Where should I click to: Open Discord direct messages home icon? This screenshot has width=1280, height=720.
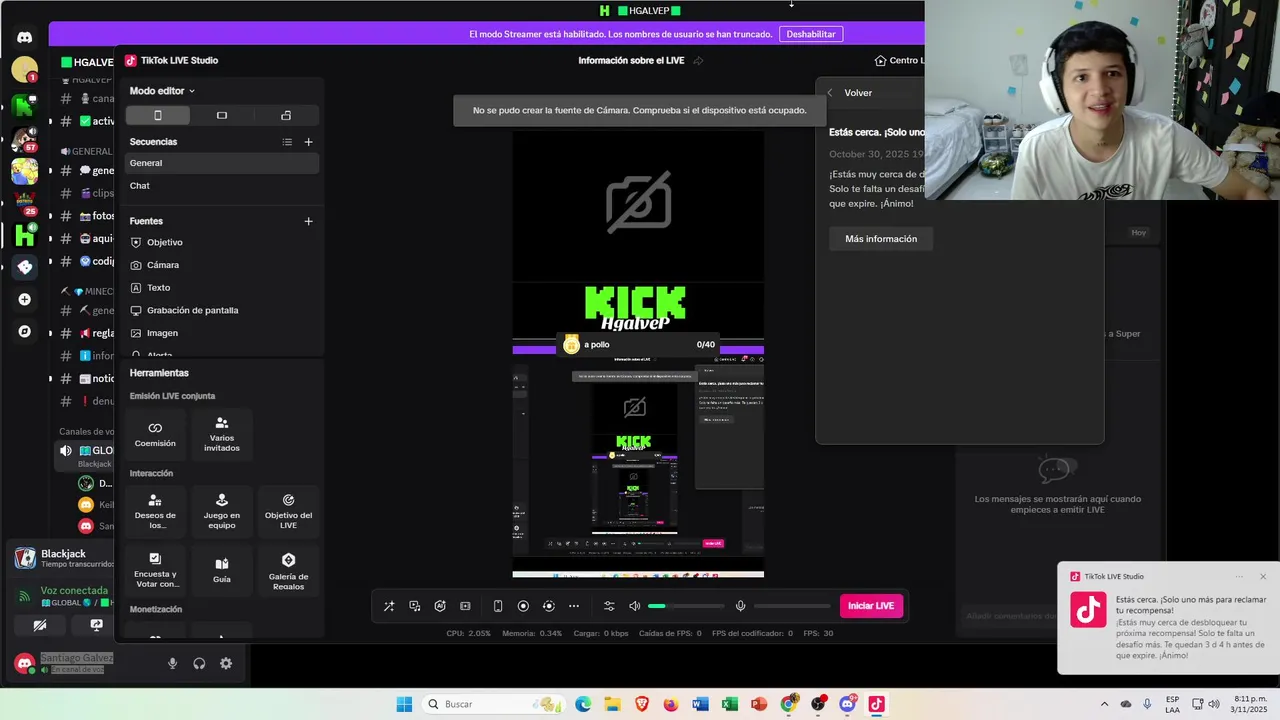(x=25, y=37)
